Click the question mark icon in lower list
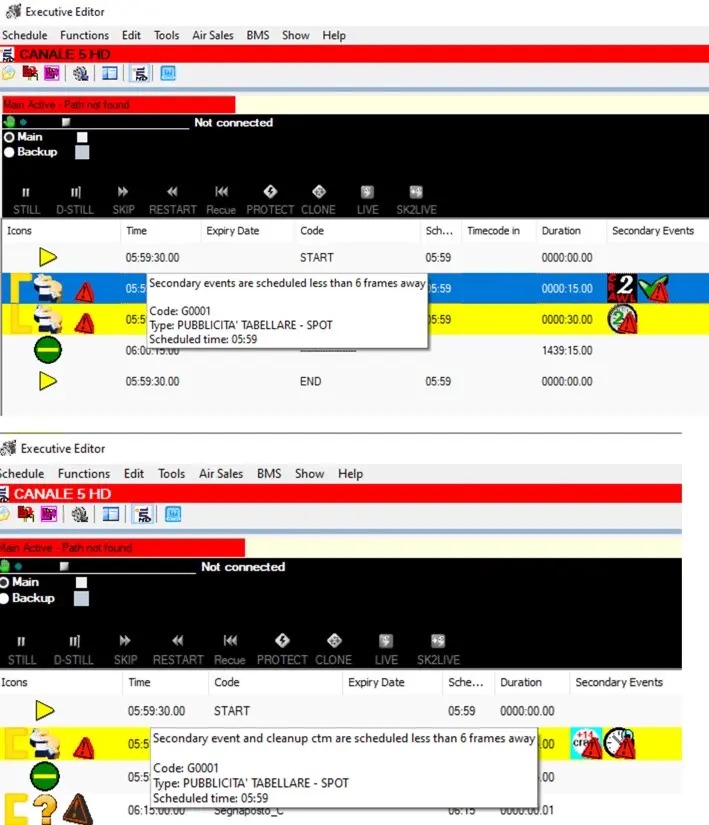The image size is (709, 825). pos(42,808)
